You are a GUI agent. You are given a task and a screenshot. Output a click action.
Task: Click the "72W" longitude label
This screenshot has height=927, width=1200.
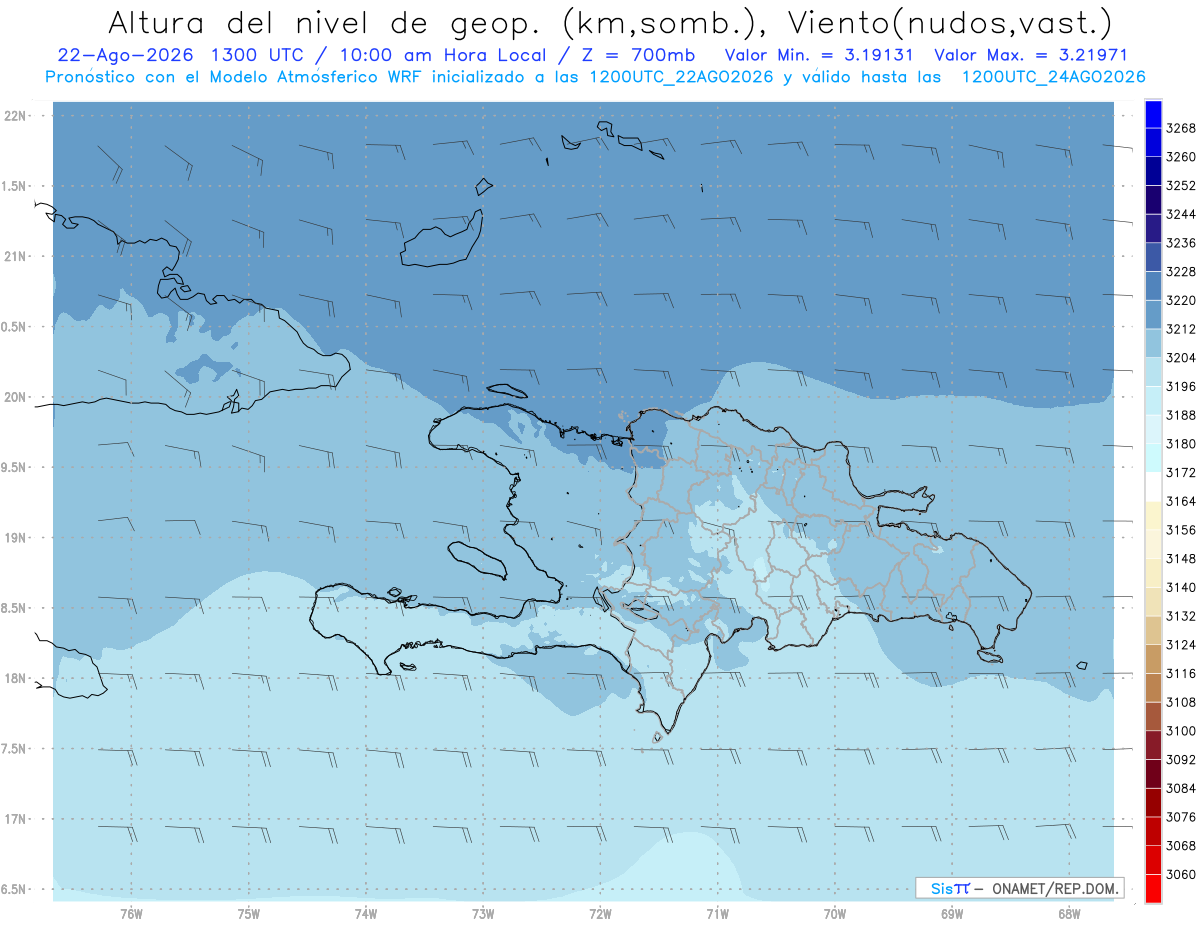(x=600, y=913)
